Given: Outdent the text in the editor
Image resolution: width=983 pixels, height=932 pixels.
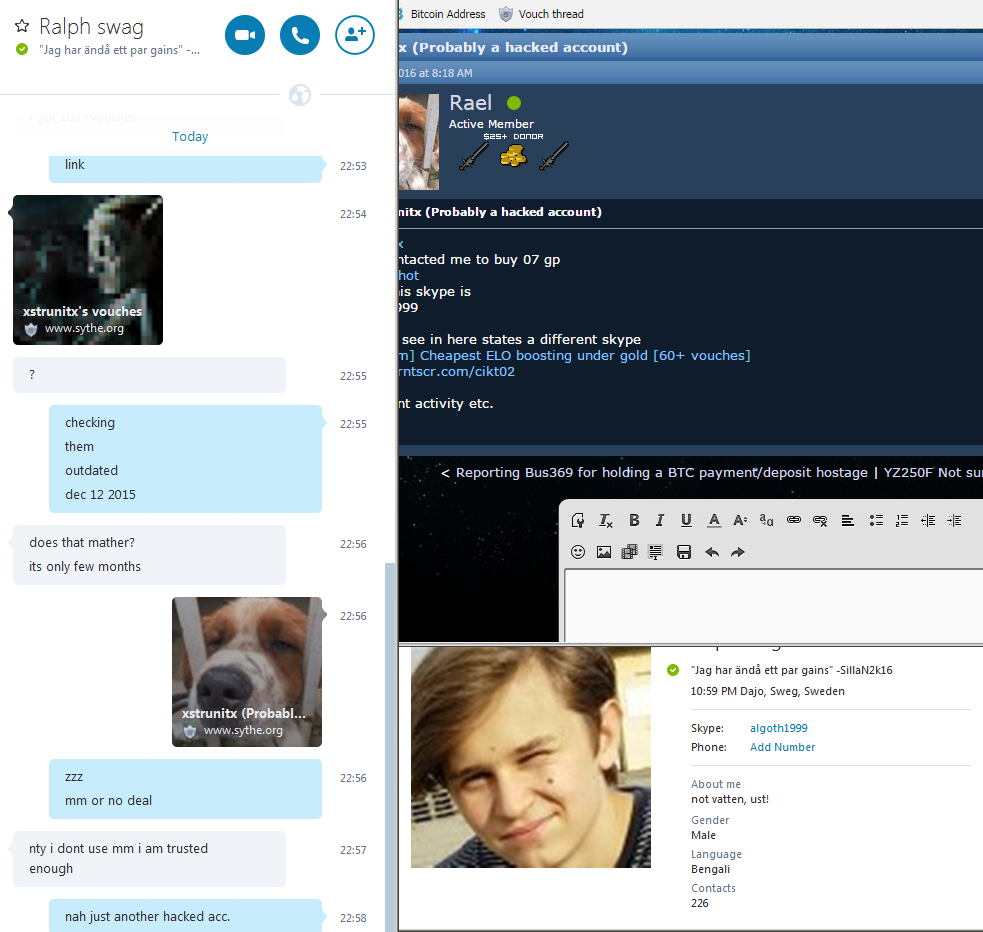Looking at the screenshot, I should (x=928, y=520).
